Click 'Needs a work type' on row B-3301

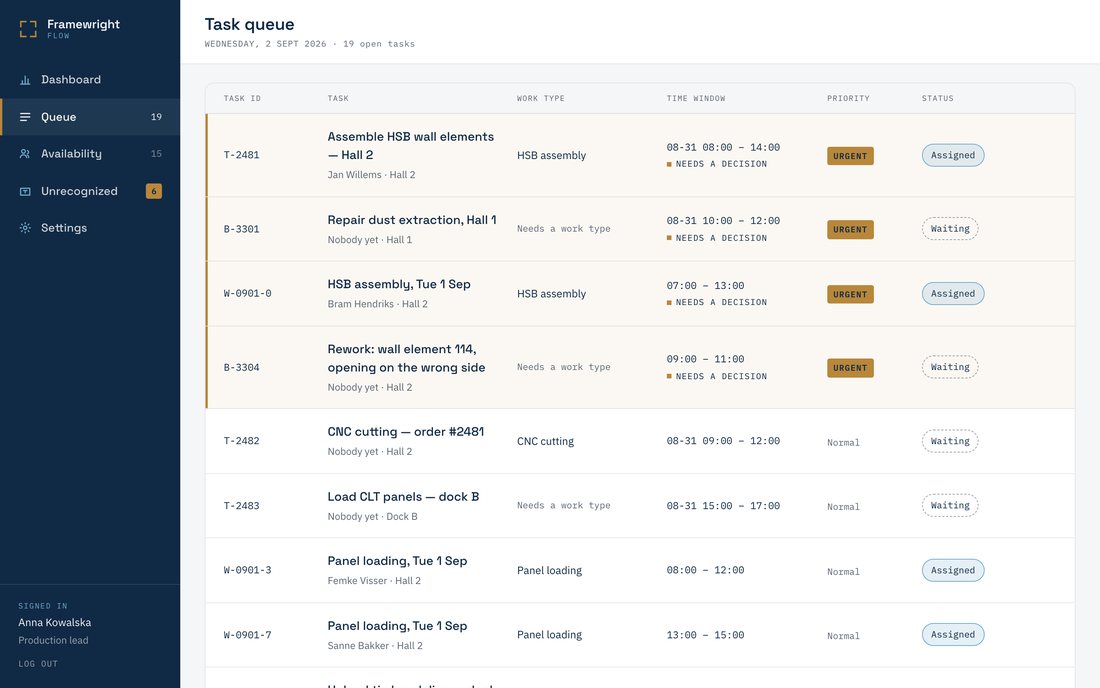tap(563, 229)
